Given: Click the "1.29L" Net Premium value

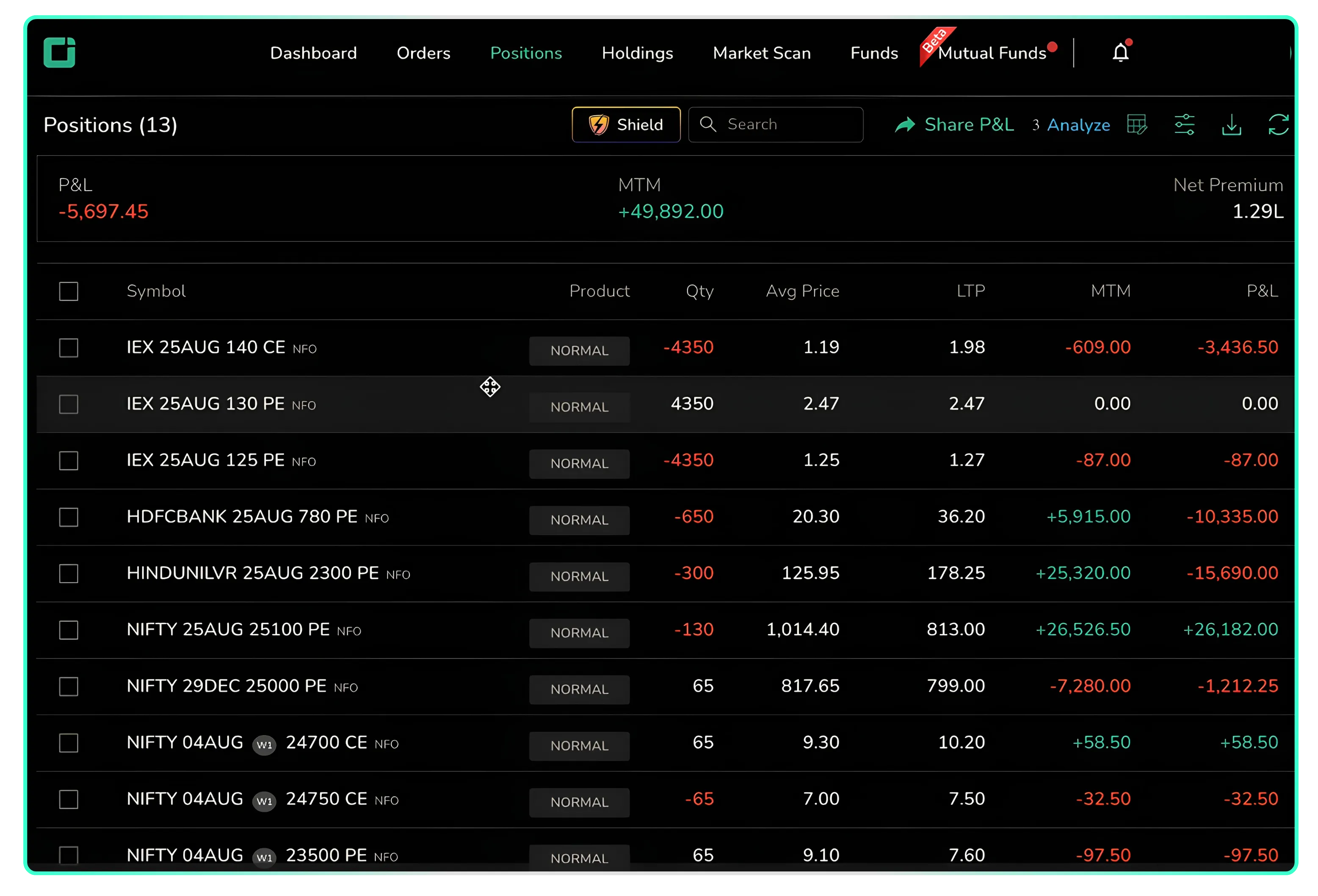Looking at the screenshot, I should 1258,212.
